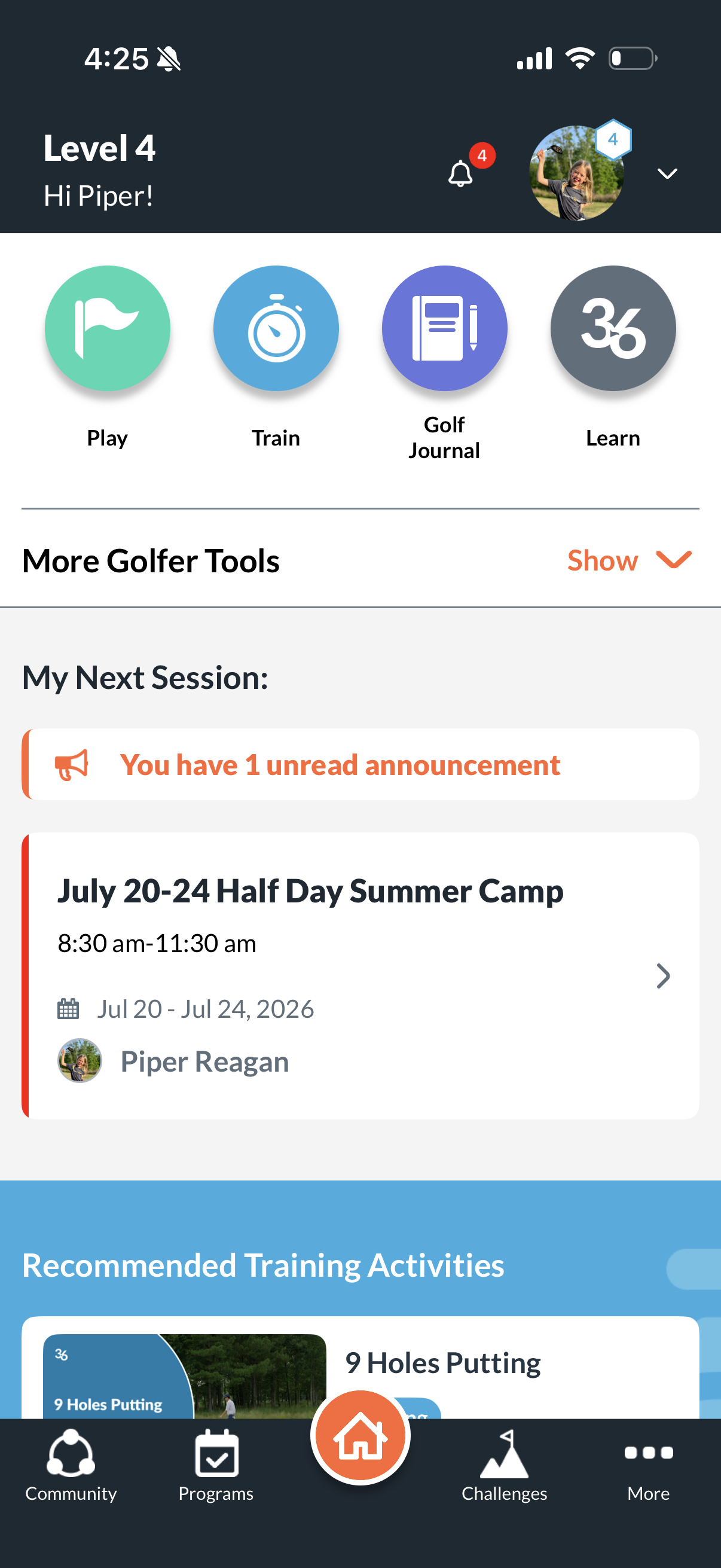Image resolution: width=721 pixels, height=1568 pixels.
Task: Open the Play flag icon
Action: (x=107, y=328)
